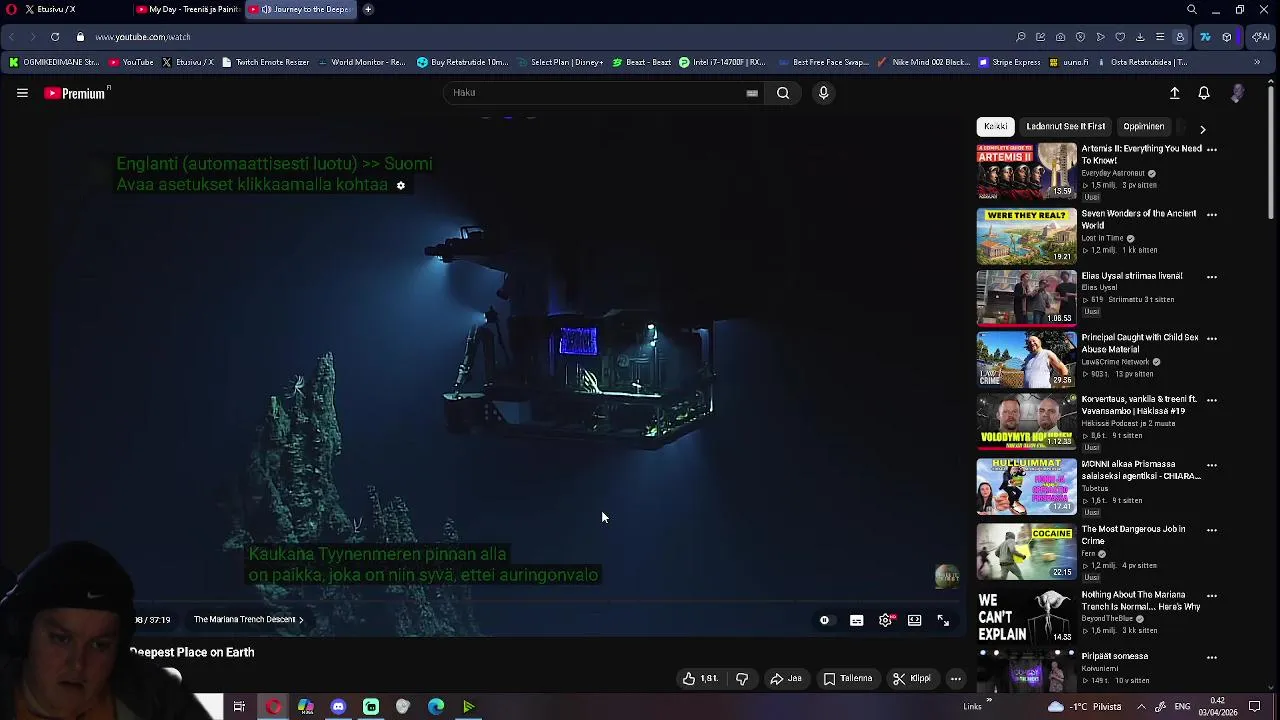The width and height of the screenshot is (1280, 720).
Task: Open player settings gear with HD badge
Action: [x=886, y=620]
